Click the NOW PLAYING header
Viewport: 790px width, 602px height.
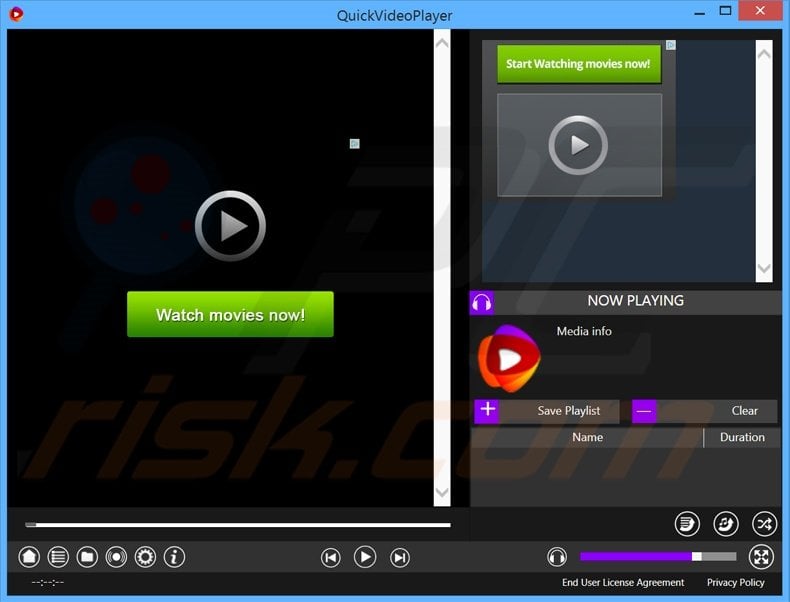[x=635, y=301]
